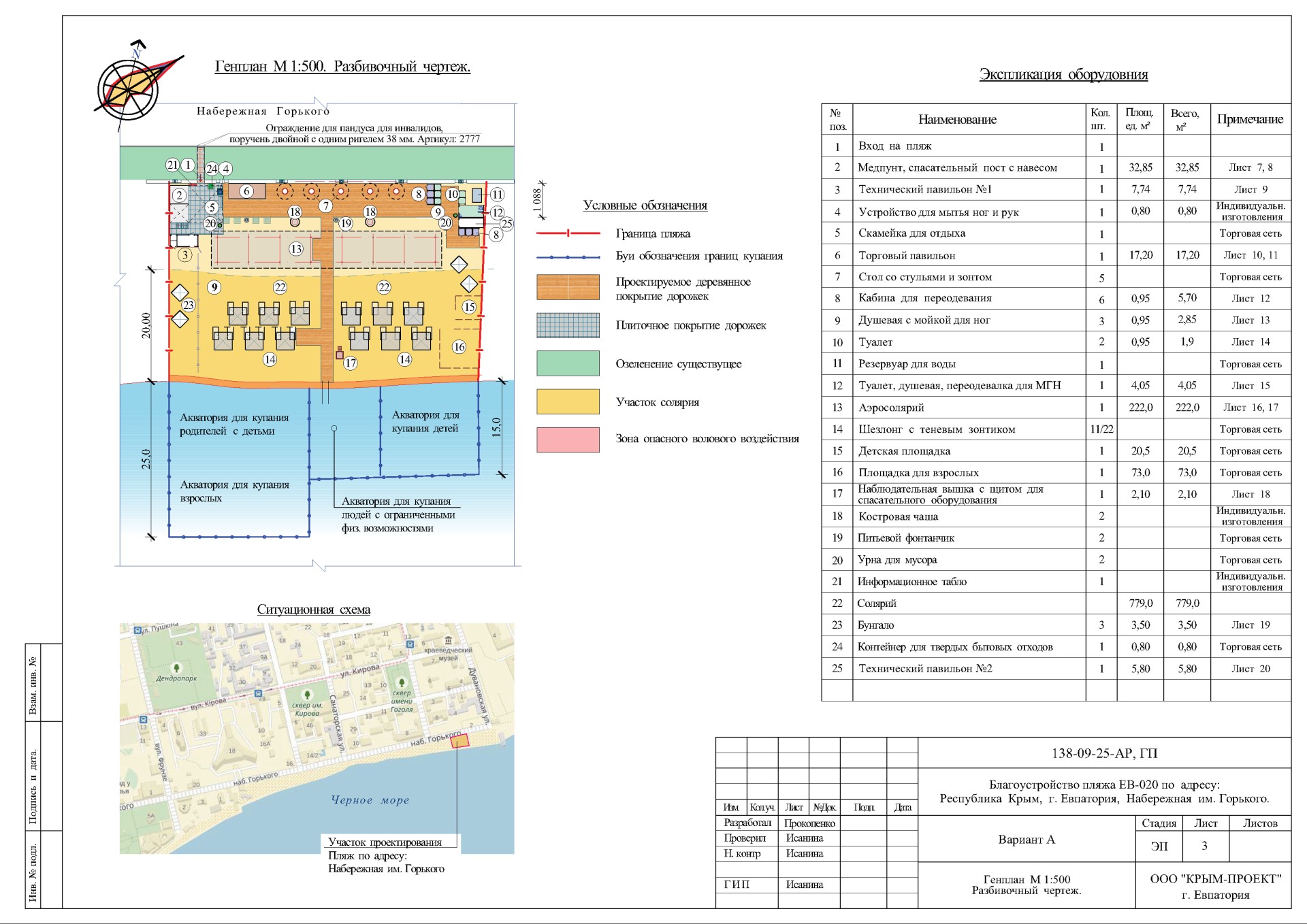Click the north arrow compass rose
This screenshot has height=924, width=1307.
[x=129, y=88]
